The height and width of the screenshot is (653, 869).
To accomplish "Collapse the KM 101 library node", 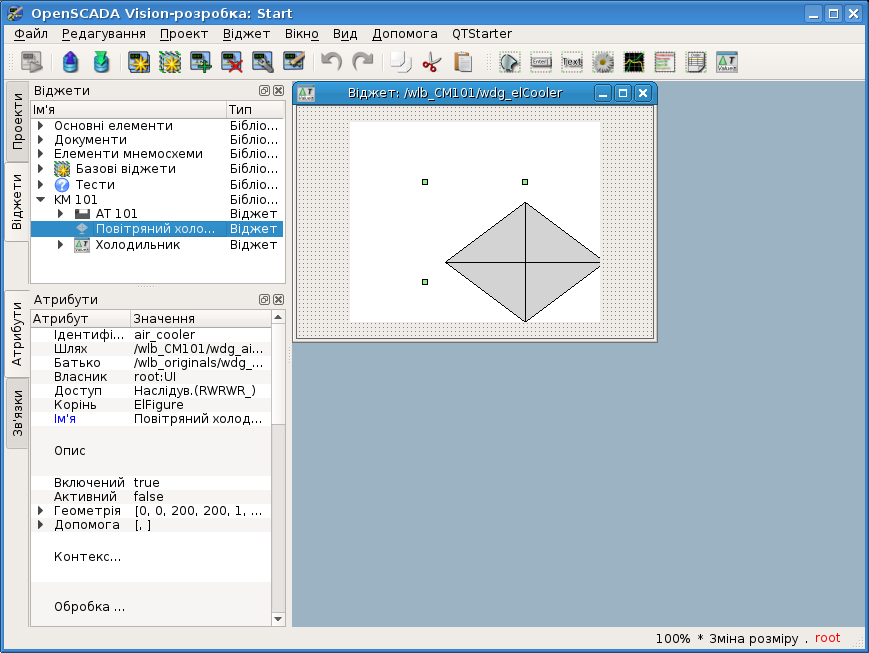I will tap(41, 199).
